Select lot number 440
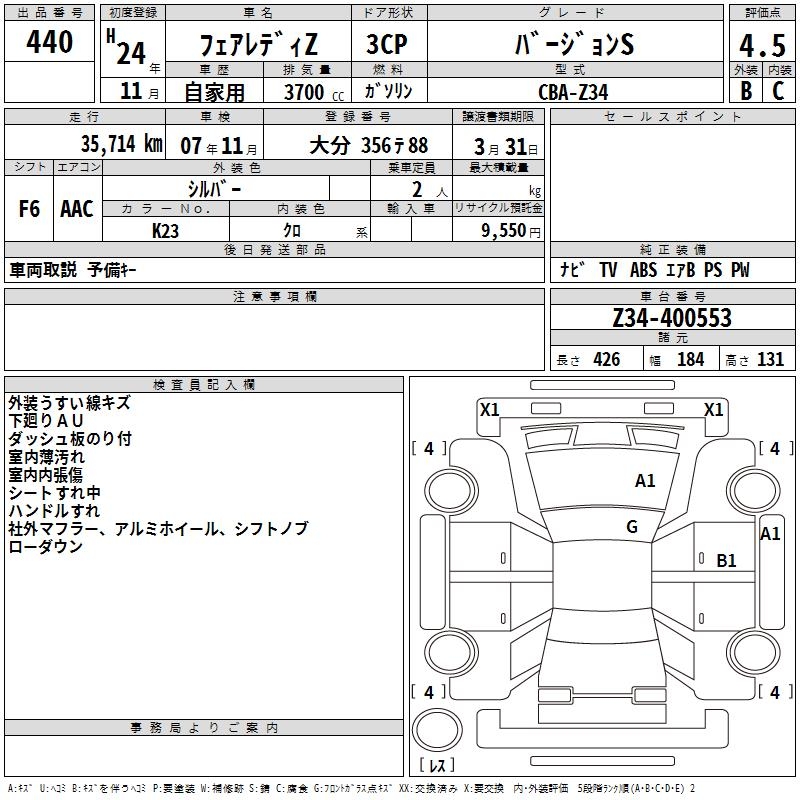800x800 pixels. click(x=49, y=41)
